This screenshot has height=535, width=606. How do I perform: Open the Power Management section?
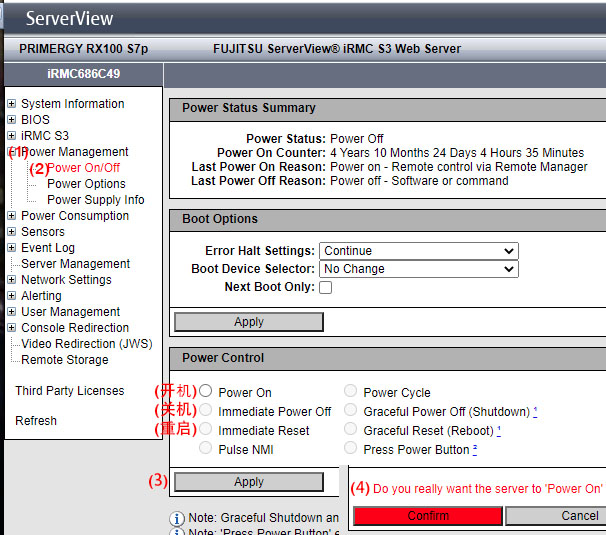click(x=75, y=152)
